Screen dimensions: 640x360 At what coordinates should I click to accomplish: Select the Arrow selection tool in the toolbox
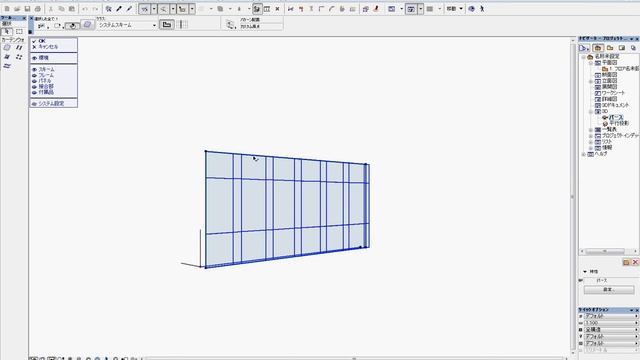click(x=7, y=31)
